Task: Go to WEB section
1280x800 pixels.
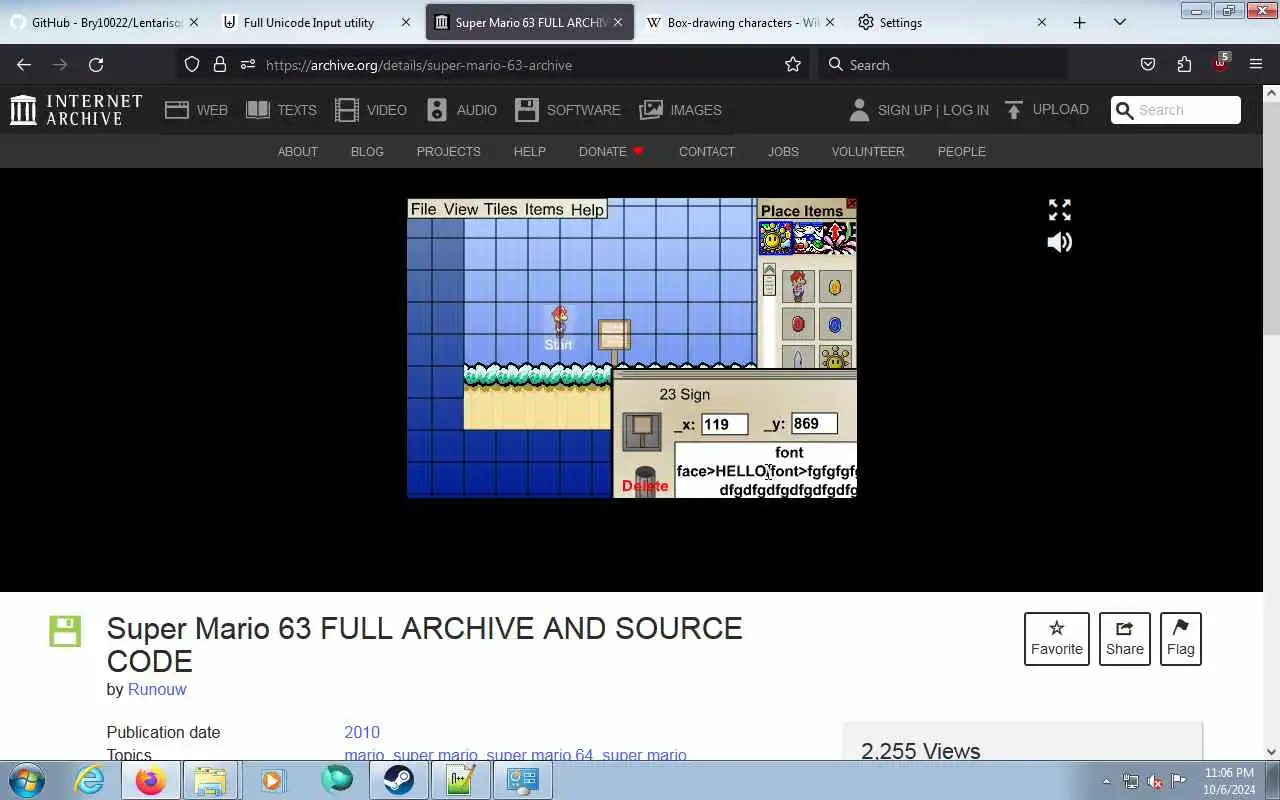Action: click(197, 110)
